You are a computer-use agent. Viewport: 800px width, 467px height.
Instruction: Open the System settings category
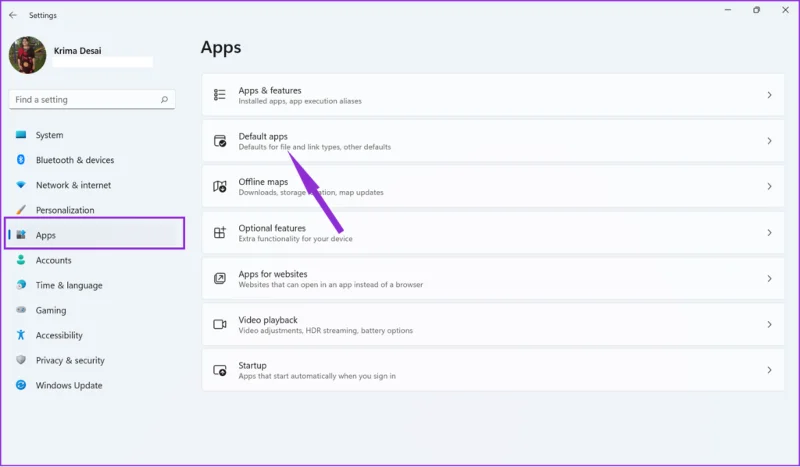pos(49,135)
